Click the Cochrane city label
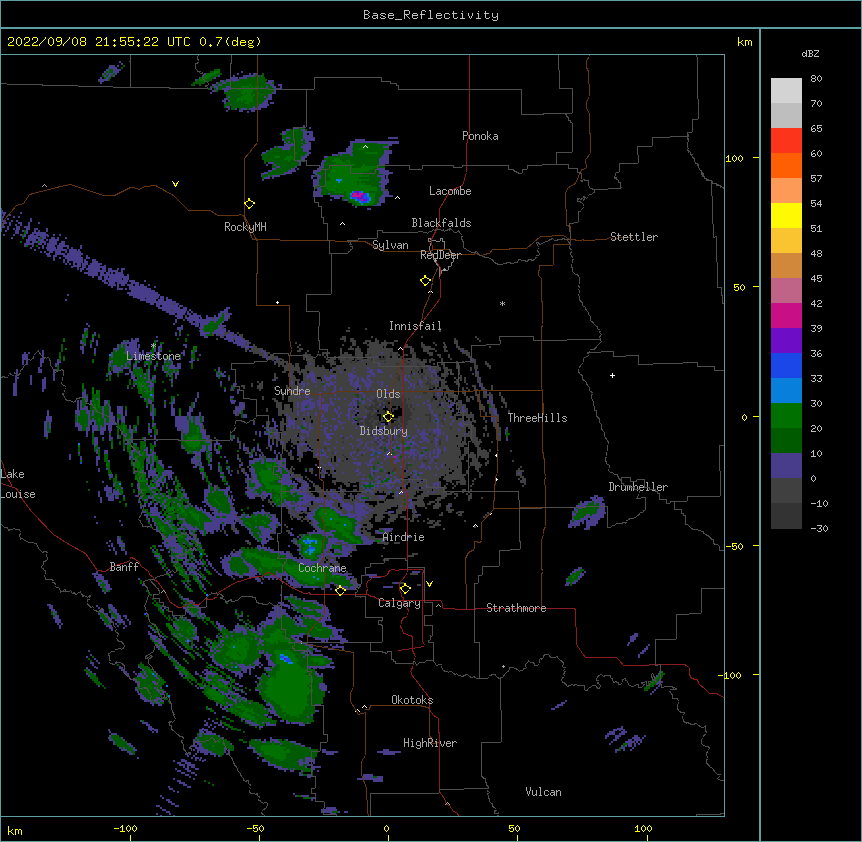 (x=322, y=568)
